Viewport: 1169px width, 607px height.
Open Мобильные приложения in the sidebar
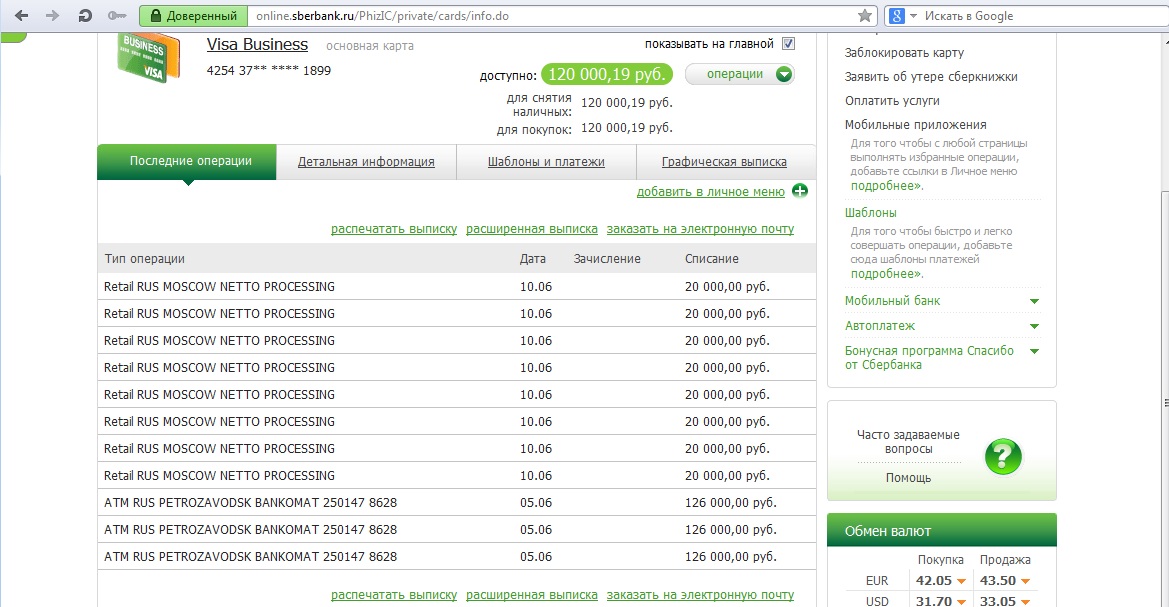pyautogui.click(x=916, y=125)
